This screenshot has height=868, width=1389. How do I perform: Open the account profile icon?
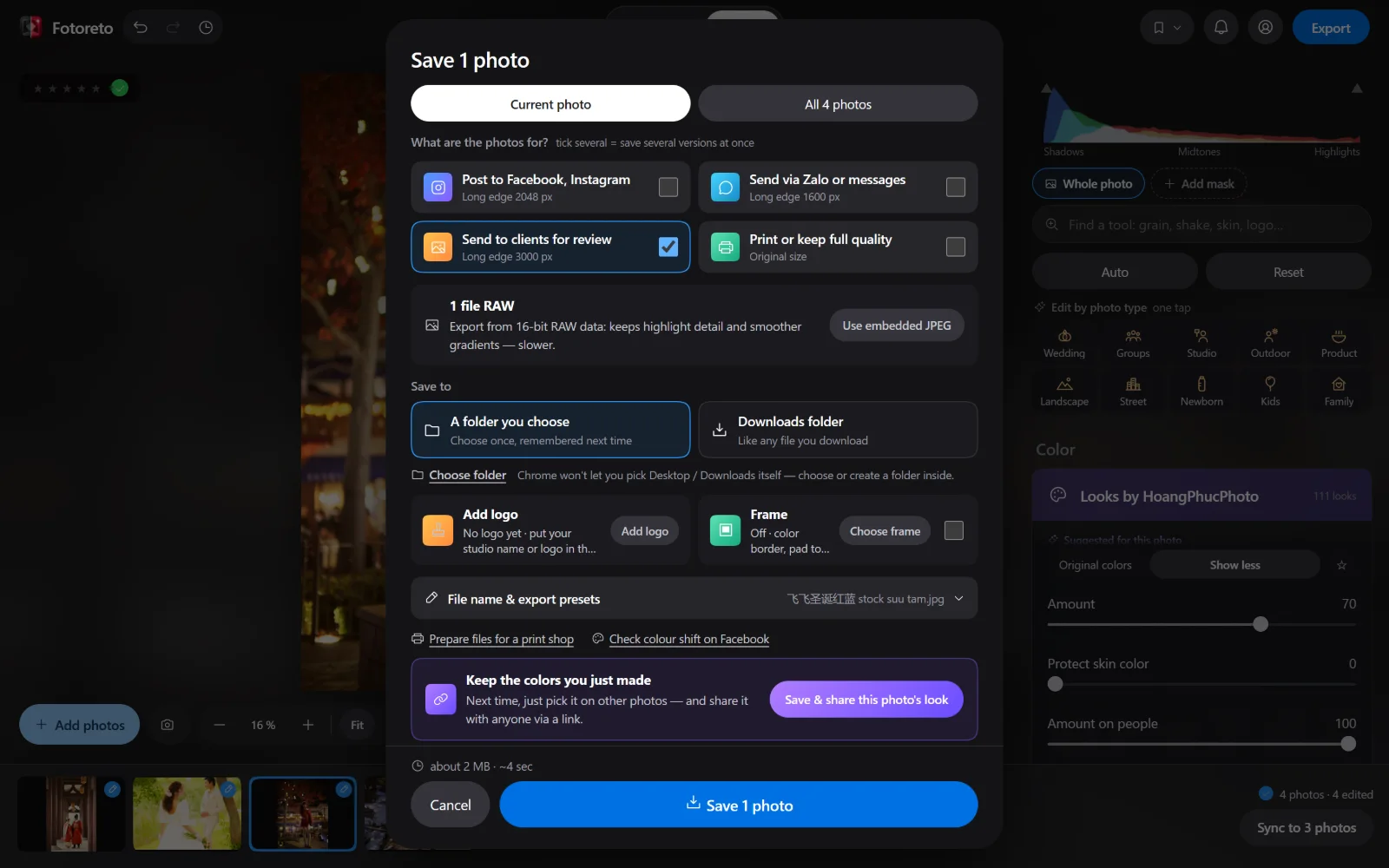(x=1266, y=28)
